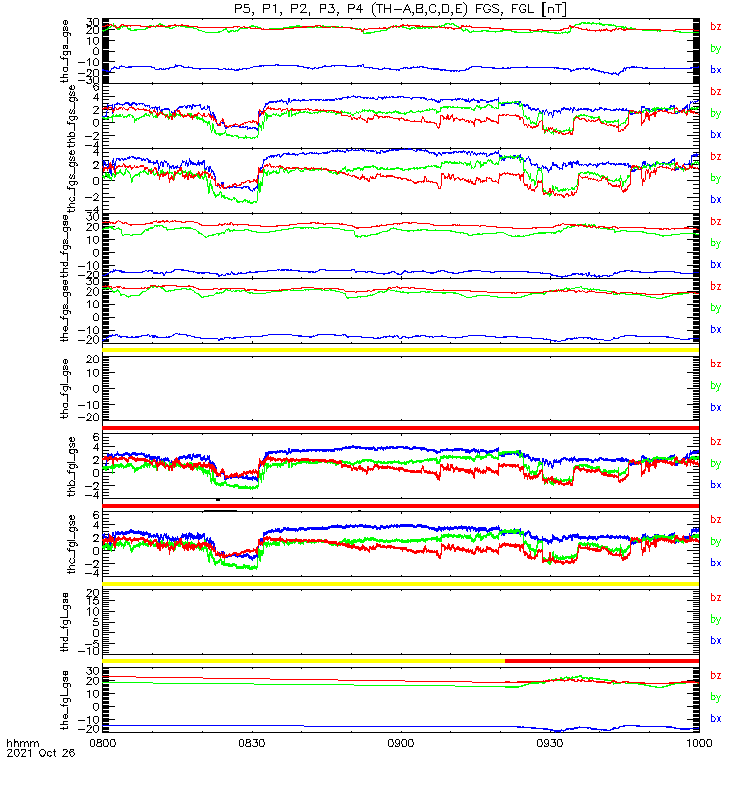Click the bx legend of the_fgl_gse panel
This screenshot has height=800, width=750.
[716, 718]
